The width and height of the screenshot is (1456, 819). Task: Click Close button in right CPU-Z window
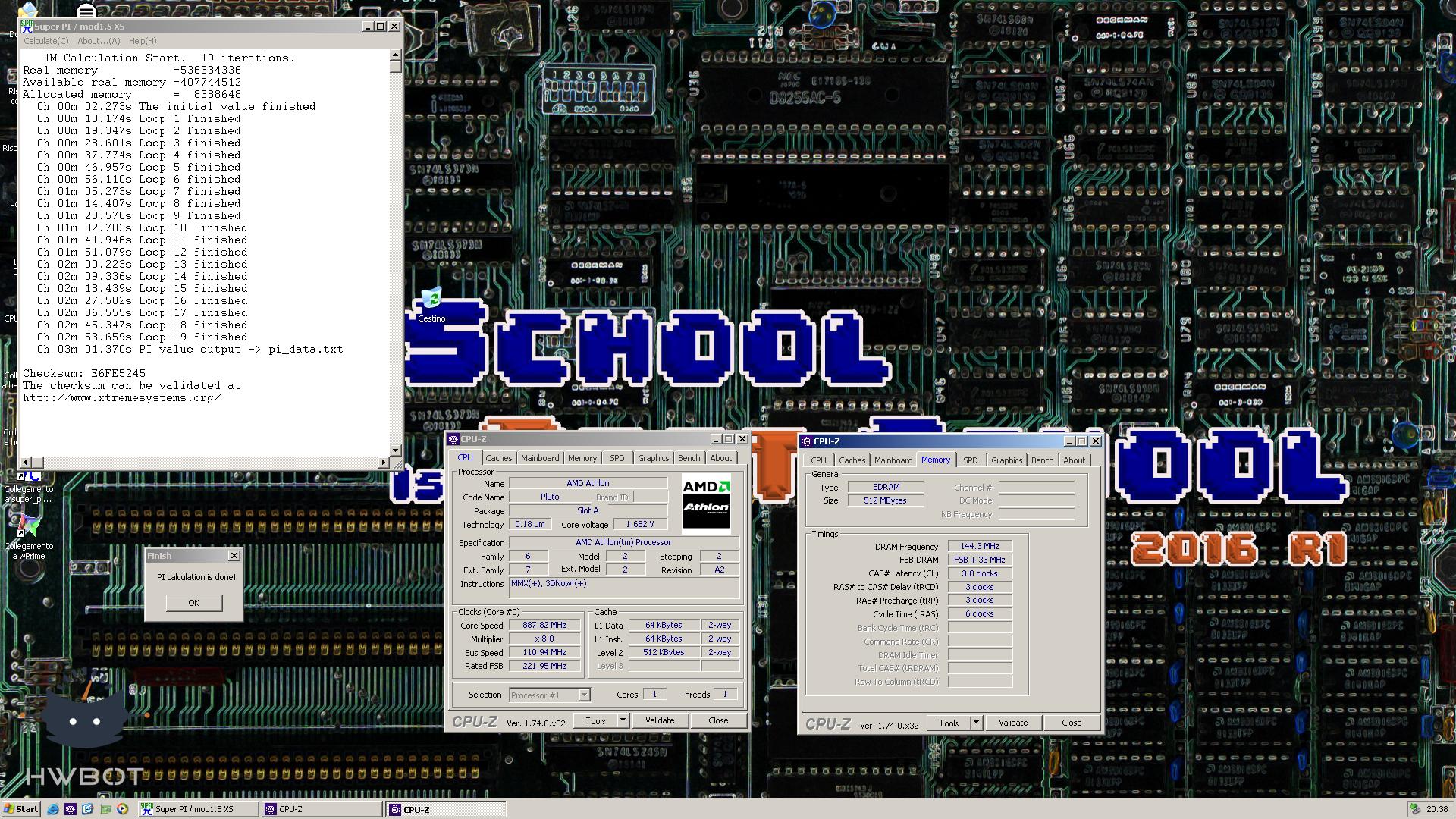tap(1072, 723)
